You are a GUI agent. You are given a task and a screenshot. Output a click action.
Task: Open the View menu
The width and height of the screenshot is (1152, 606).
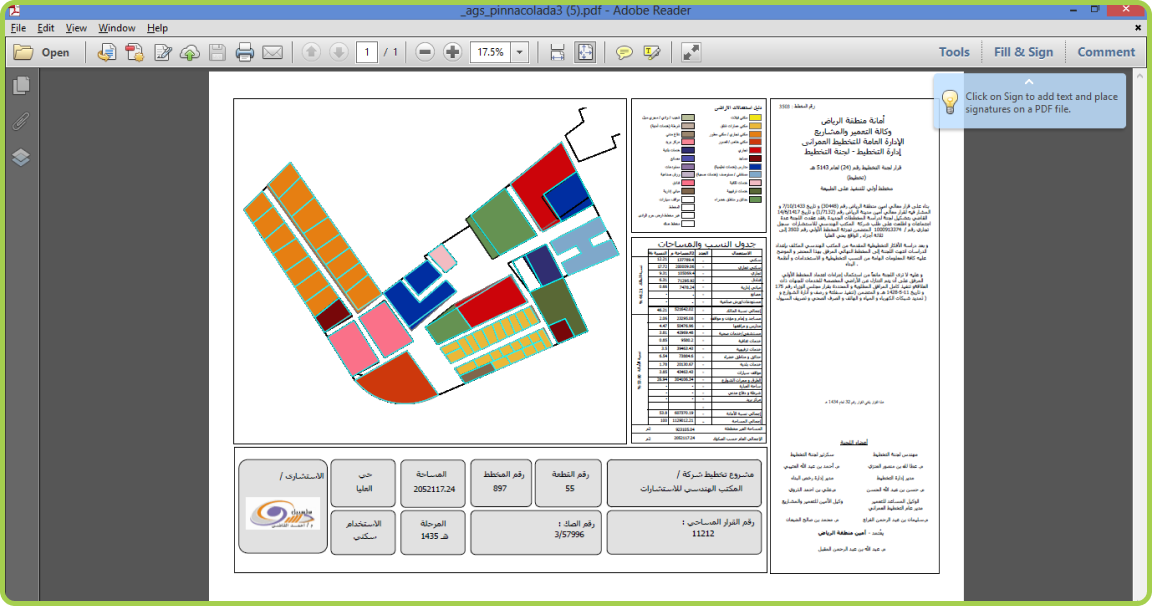76,28
